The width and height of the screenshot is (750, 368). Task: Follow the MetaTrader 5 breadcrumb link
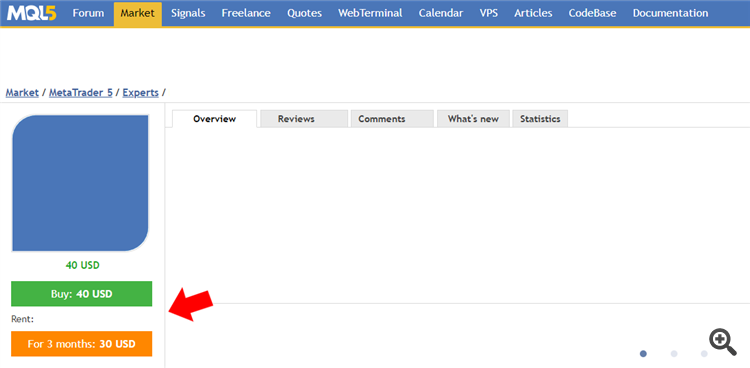click(x=80, y=93)
